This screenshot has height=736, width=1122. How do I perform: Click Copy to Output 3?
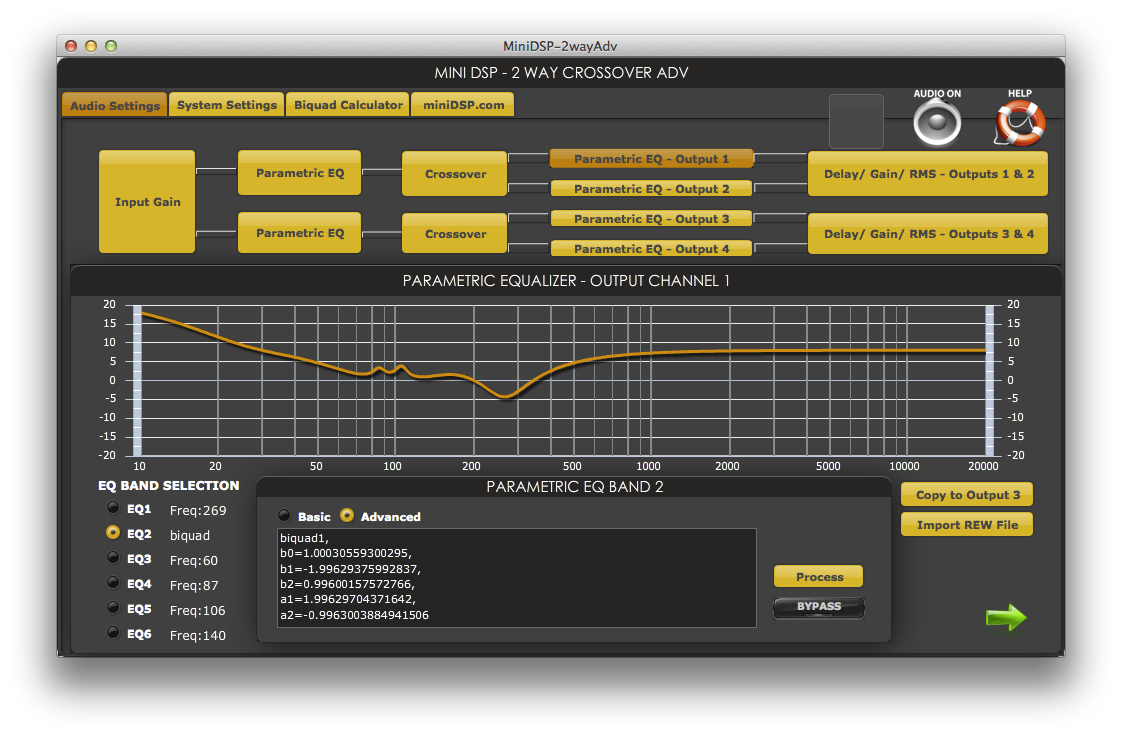click(967, 495)
